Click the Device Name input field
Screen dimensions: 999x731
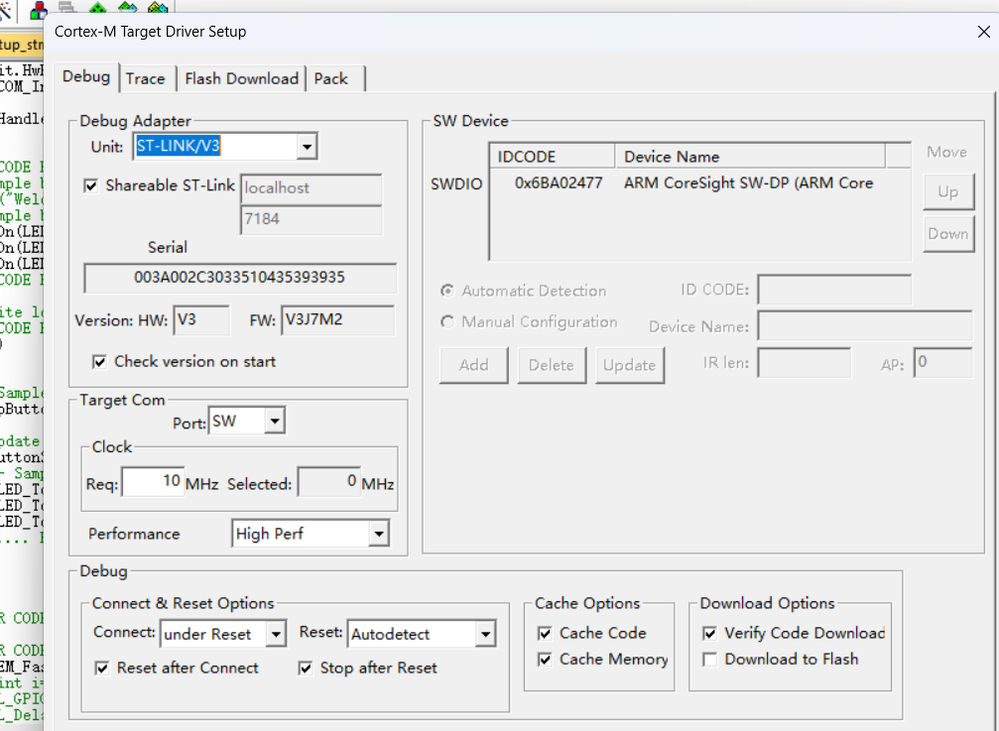[x=865, y=326]
